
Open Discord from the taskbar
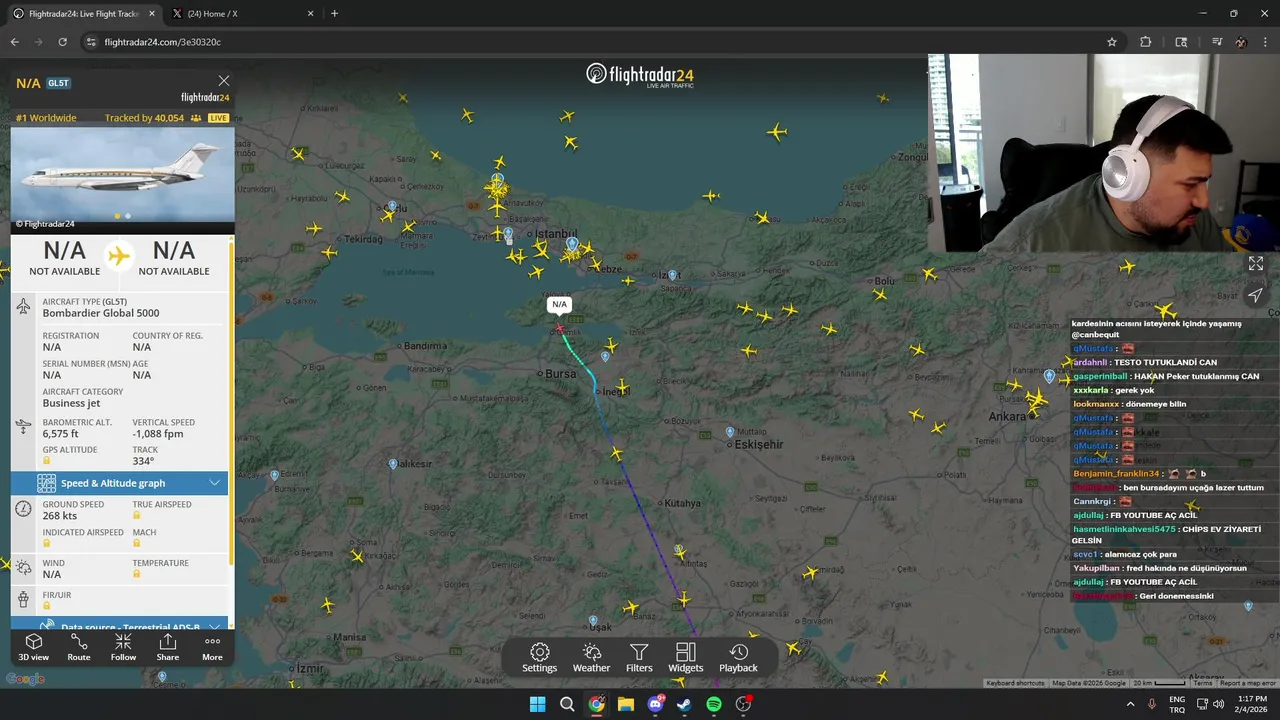point(655,704)
